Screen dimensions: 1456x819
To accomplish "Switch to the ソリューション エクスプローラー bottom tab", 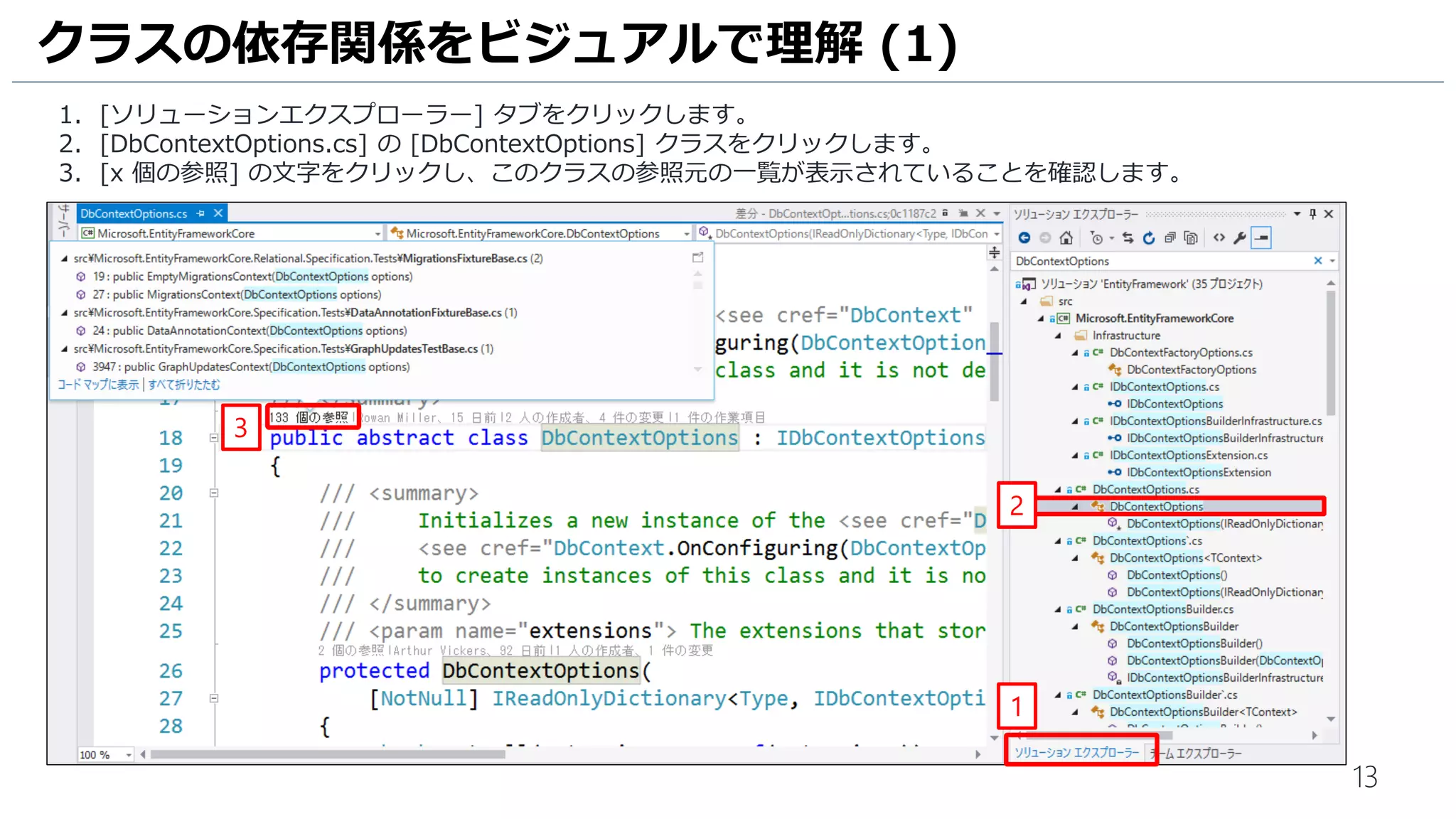I will point(1076,753).
